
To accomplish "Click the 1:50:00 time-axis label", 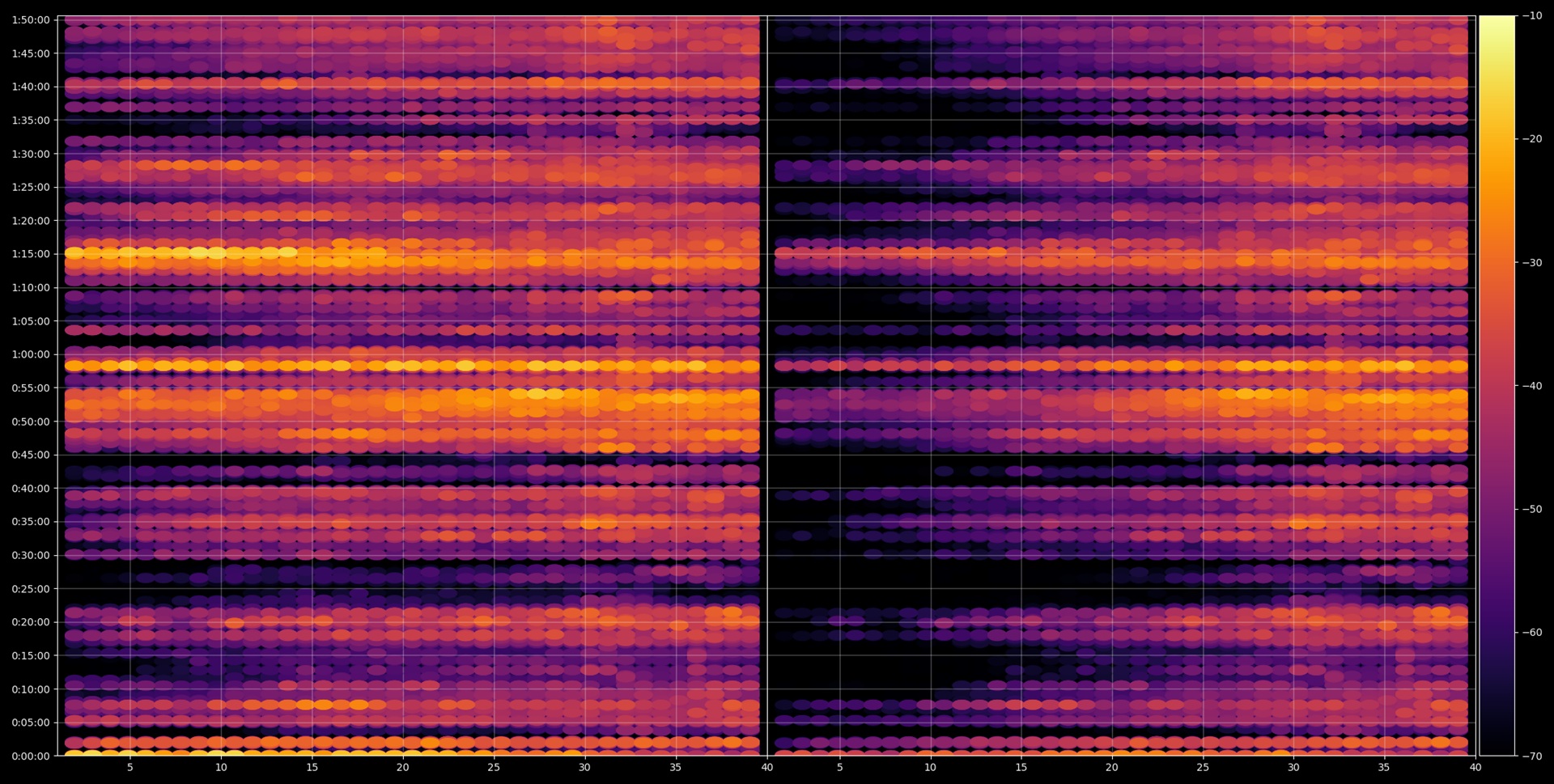I will tap(31, 19).
